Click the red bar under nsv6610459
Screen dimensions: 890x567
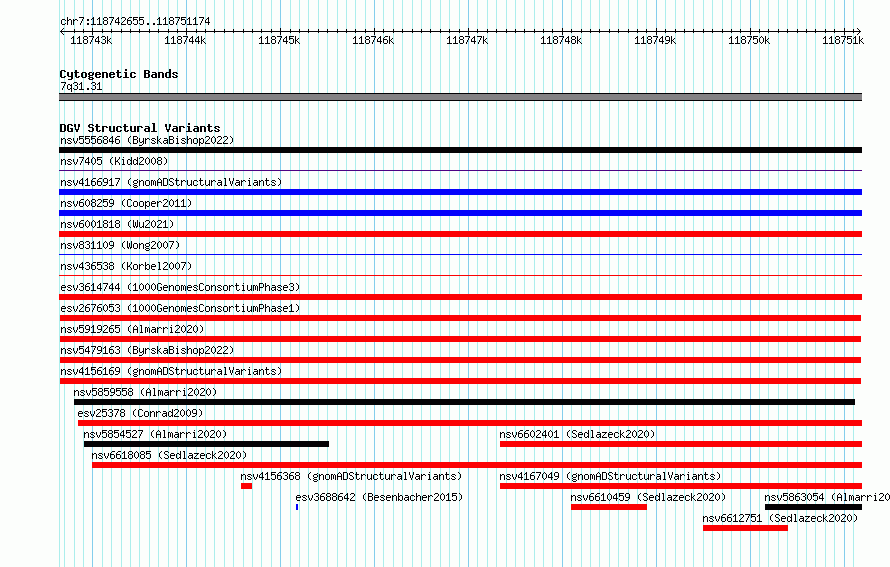[x=608, y=507]
